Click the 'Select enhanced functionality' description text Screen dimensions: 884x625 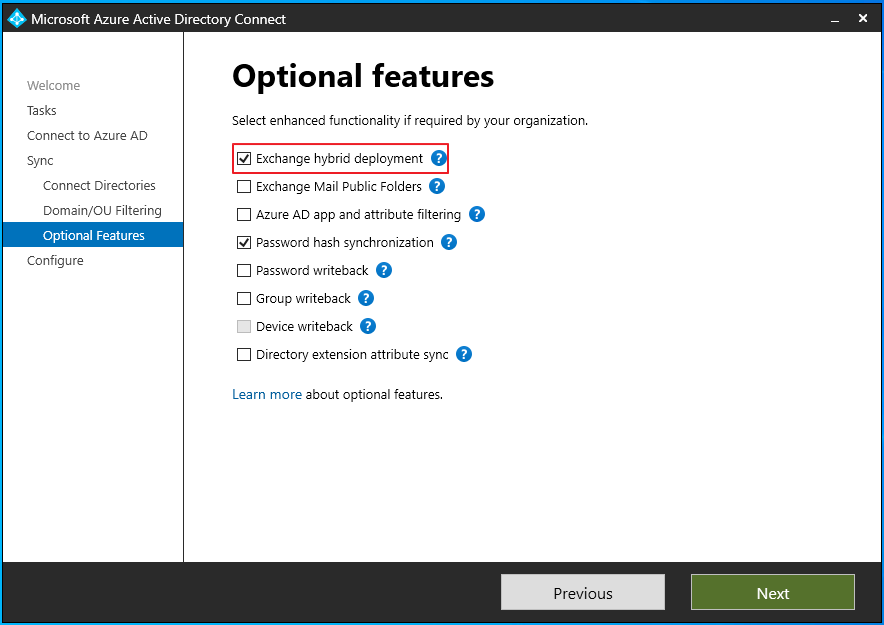click(x=410, y=121)
